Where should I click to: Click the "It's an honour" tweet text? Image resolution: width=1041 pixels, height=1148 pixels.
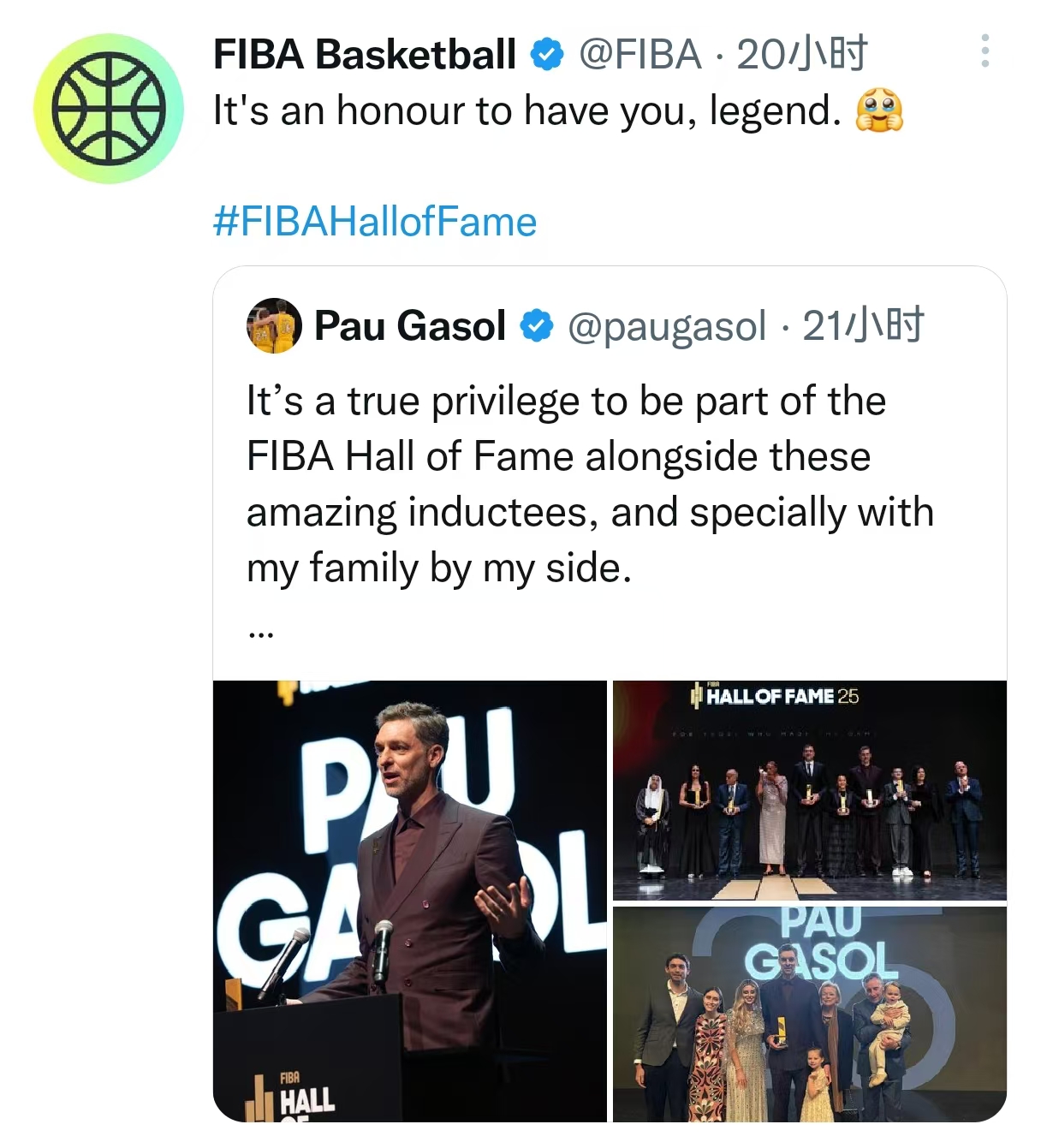[x=526, y=111]
